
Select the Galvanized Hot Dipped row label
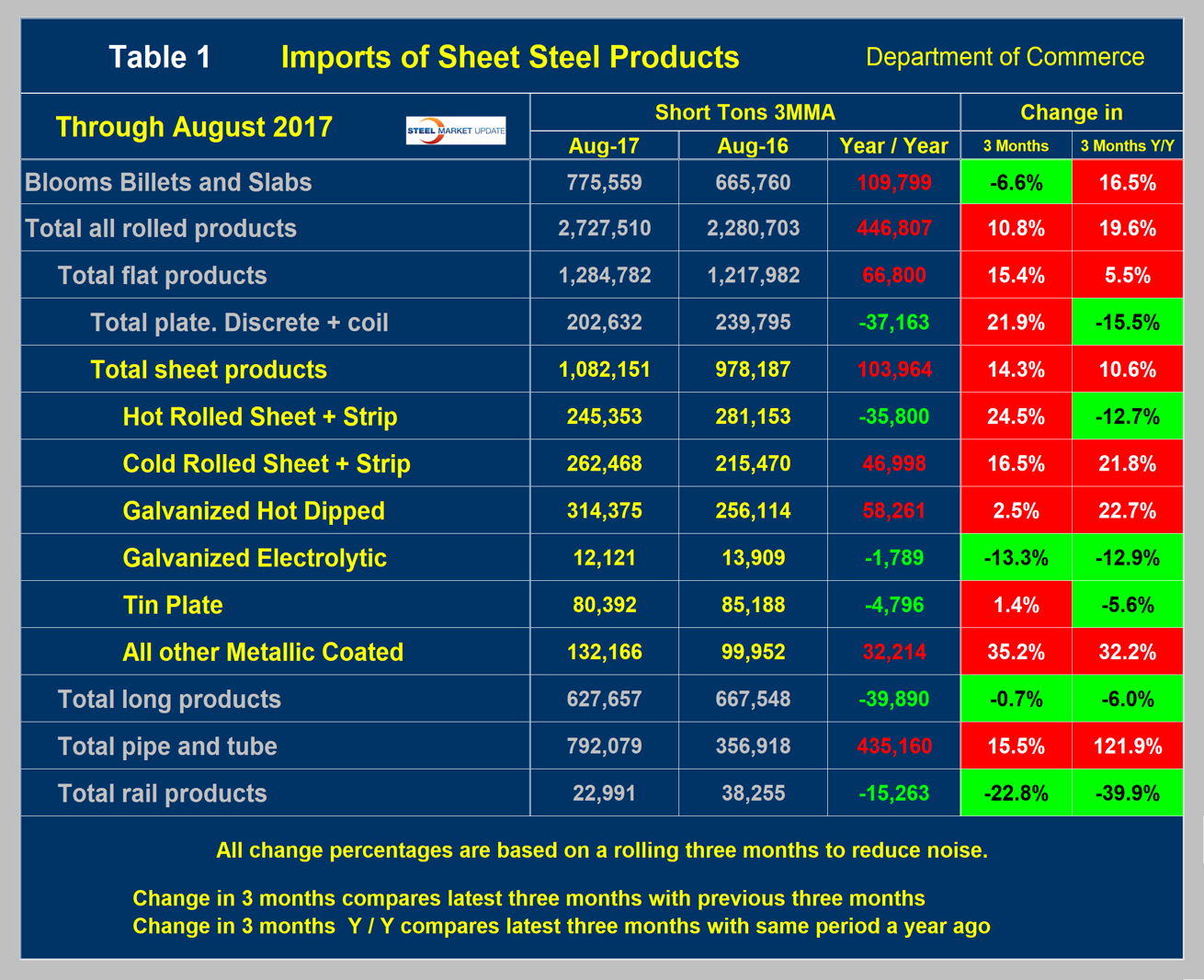click(x=254, y=511)
